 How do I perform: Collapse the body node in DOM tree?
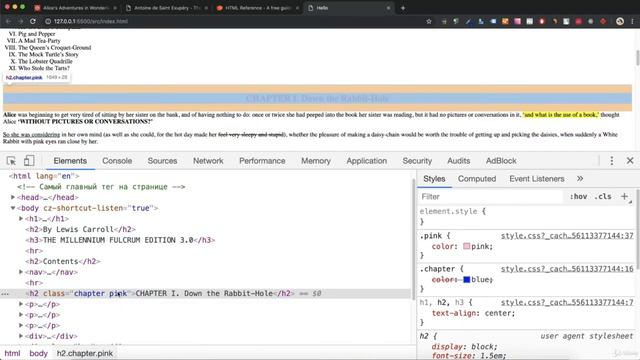click(13, 208)
